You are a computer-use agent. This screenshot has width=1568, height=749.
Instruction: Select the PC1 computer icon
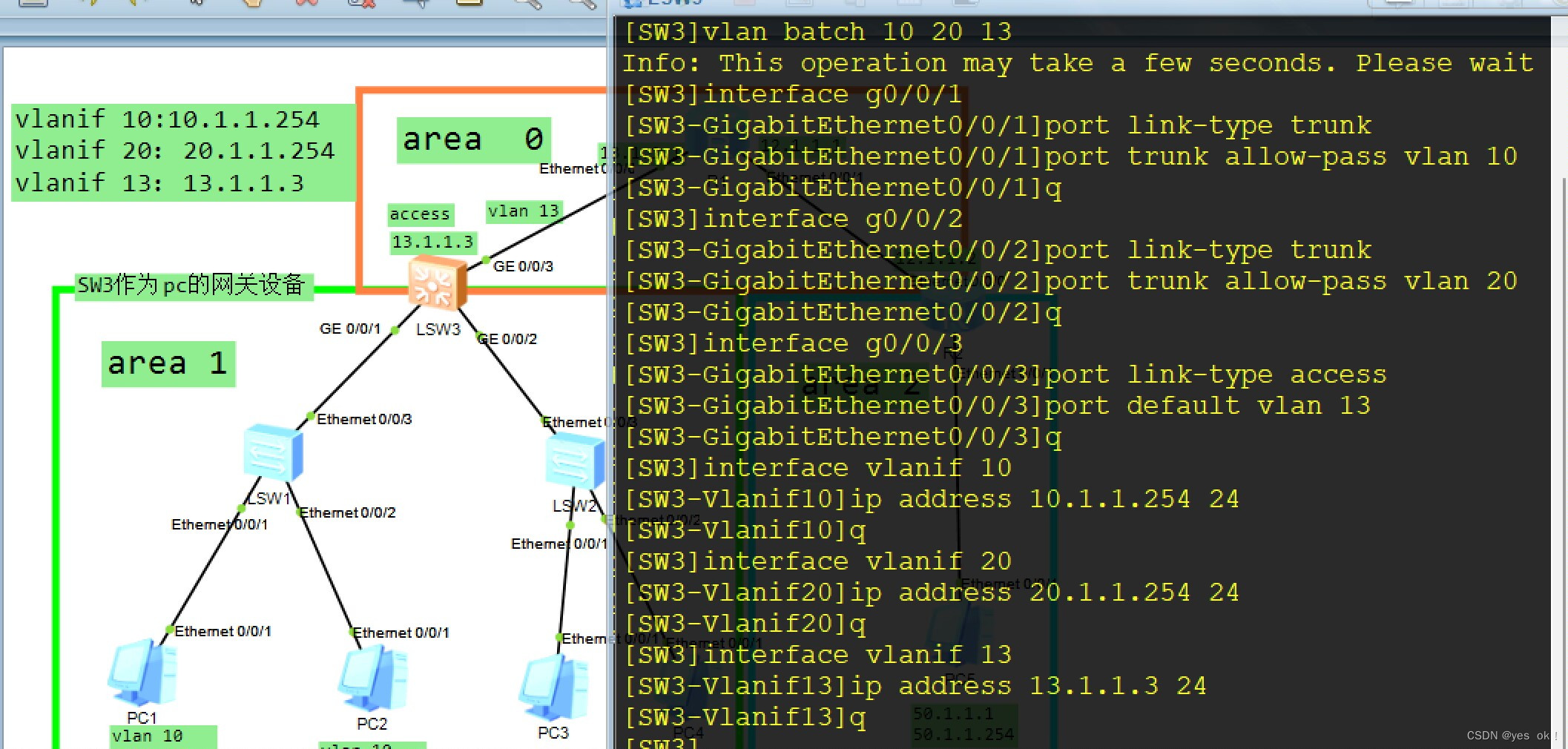tap(142, 673)
